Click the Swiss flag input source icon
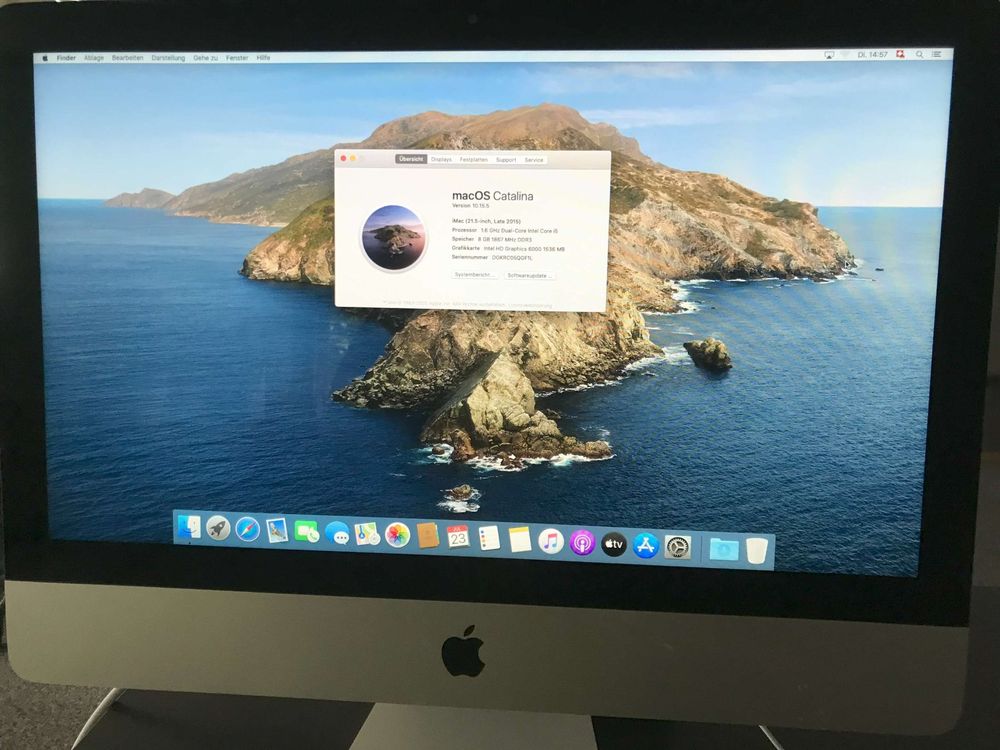 coord(901,55)
